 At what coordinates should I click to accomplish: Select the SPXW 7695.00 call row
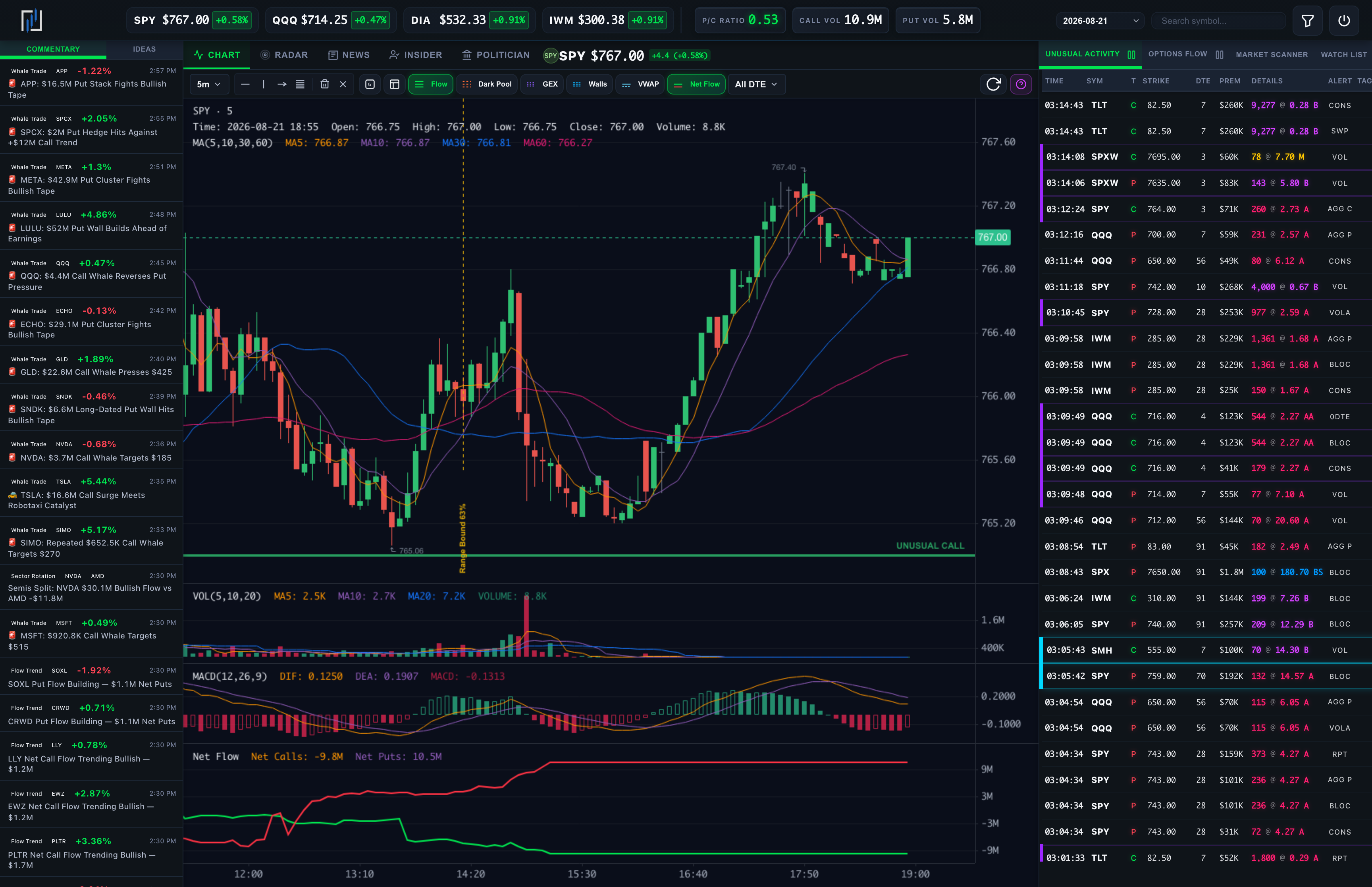[x=1206, y=157]
